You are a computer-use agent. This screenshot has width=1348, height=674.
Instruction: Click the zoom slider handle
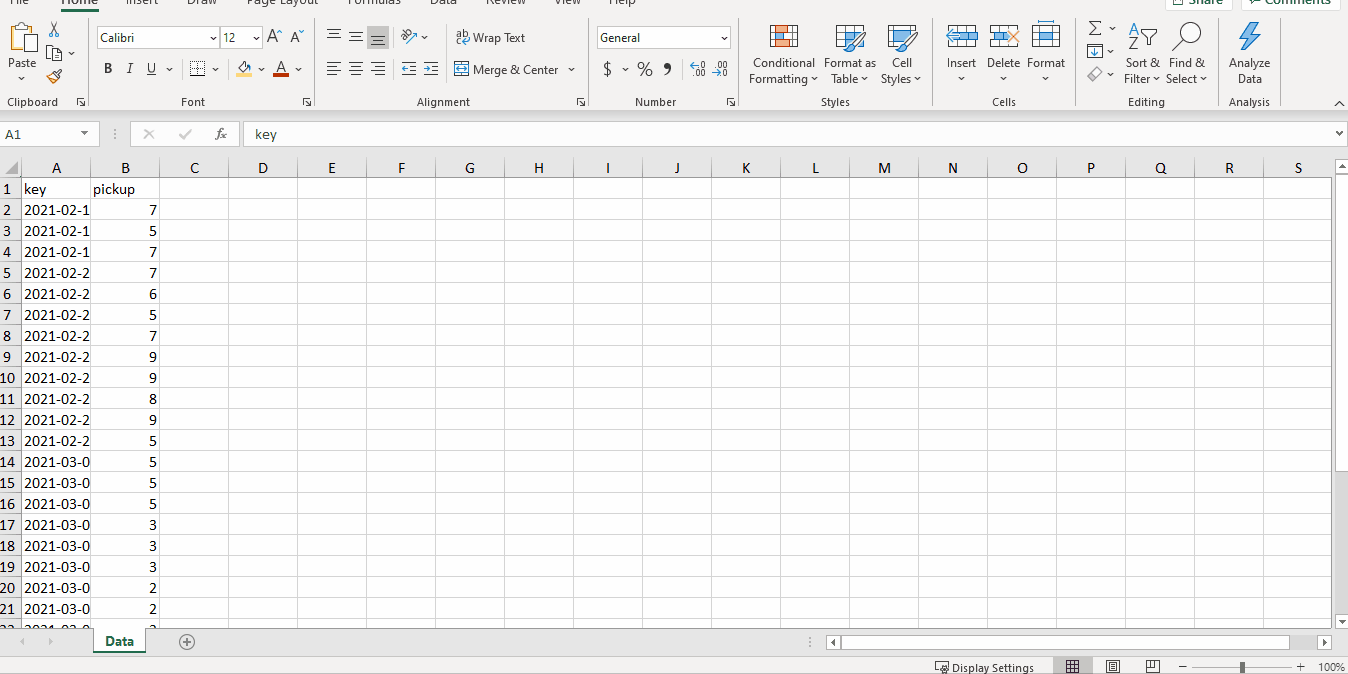pyautogui.click(x=1242, y=667)
